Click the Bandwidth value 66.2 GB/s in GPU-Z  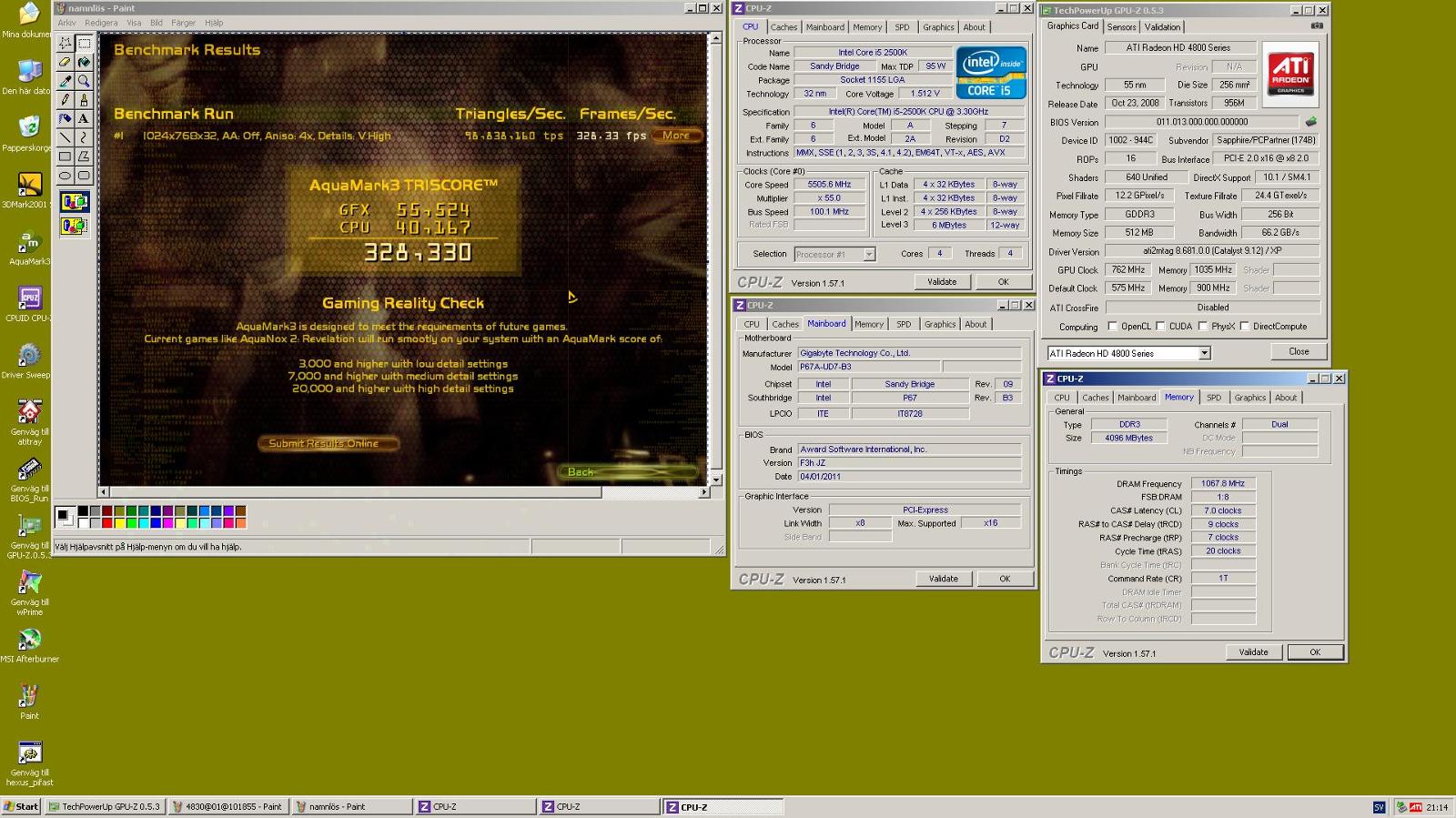1280,233
